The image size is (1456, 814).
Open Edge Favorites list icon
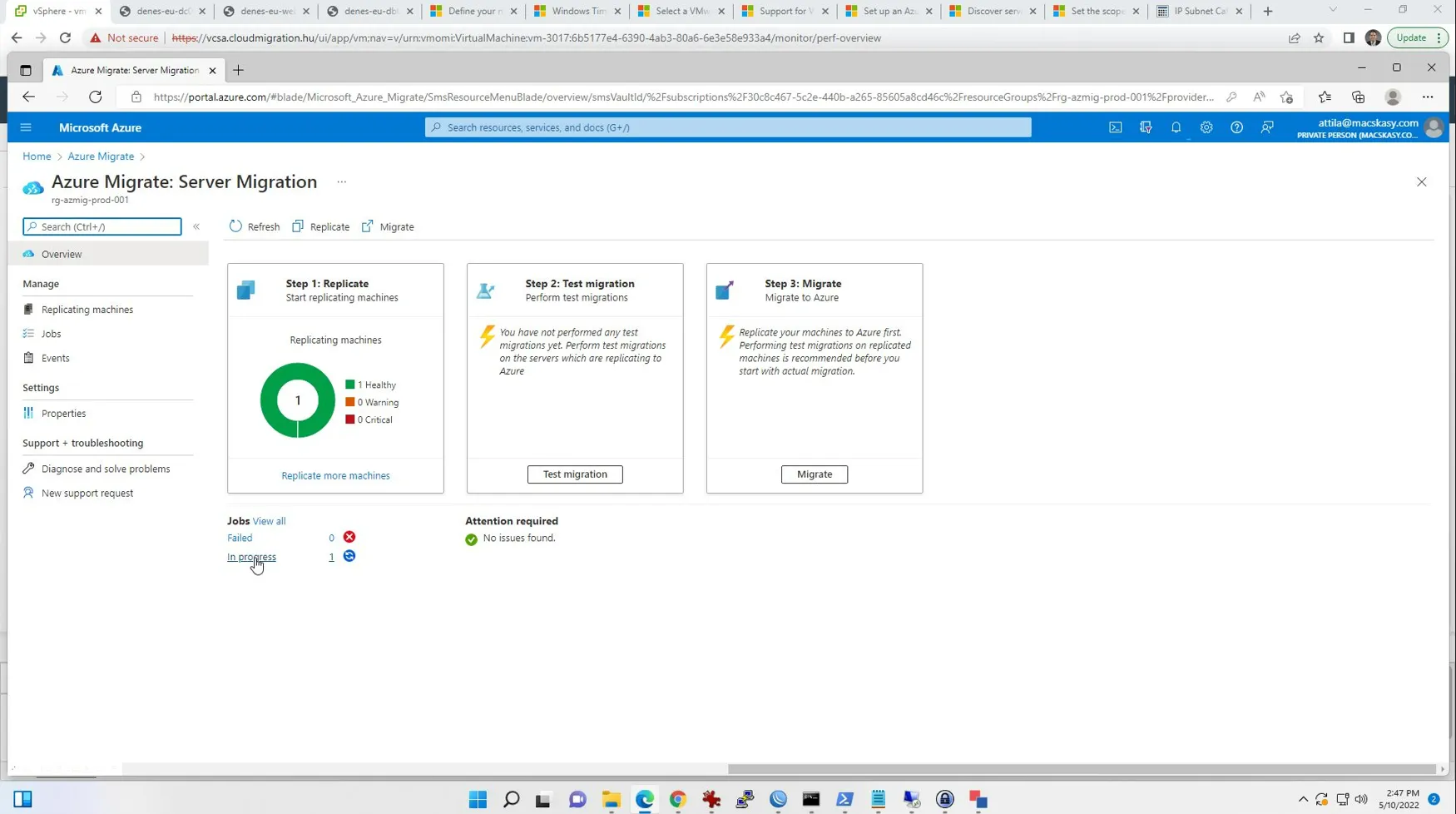point(1325,97)
